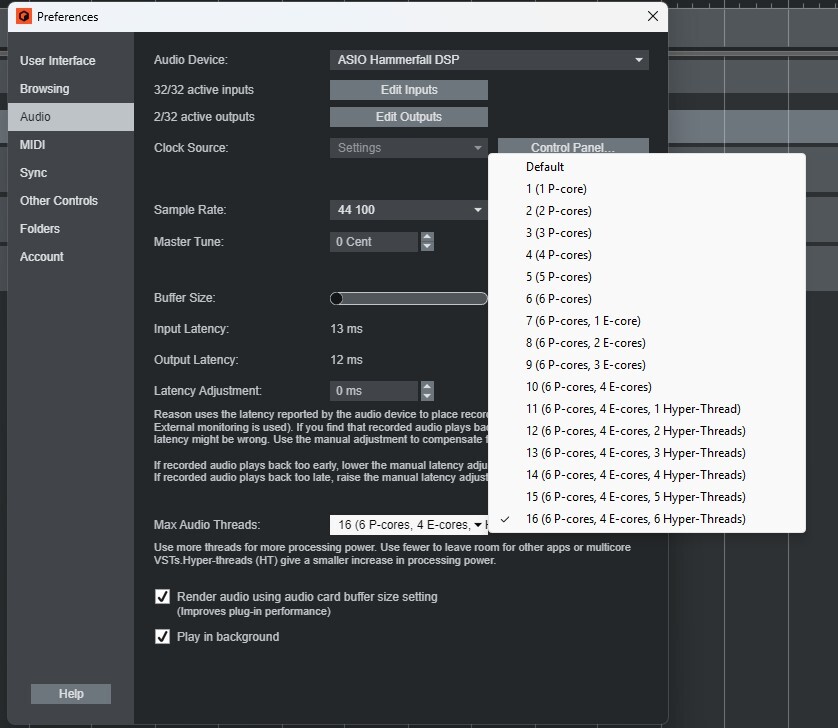Viewport: 838px width, 728px height.
Task: Click the Edit Outputs button
Action: 408,117
